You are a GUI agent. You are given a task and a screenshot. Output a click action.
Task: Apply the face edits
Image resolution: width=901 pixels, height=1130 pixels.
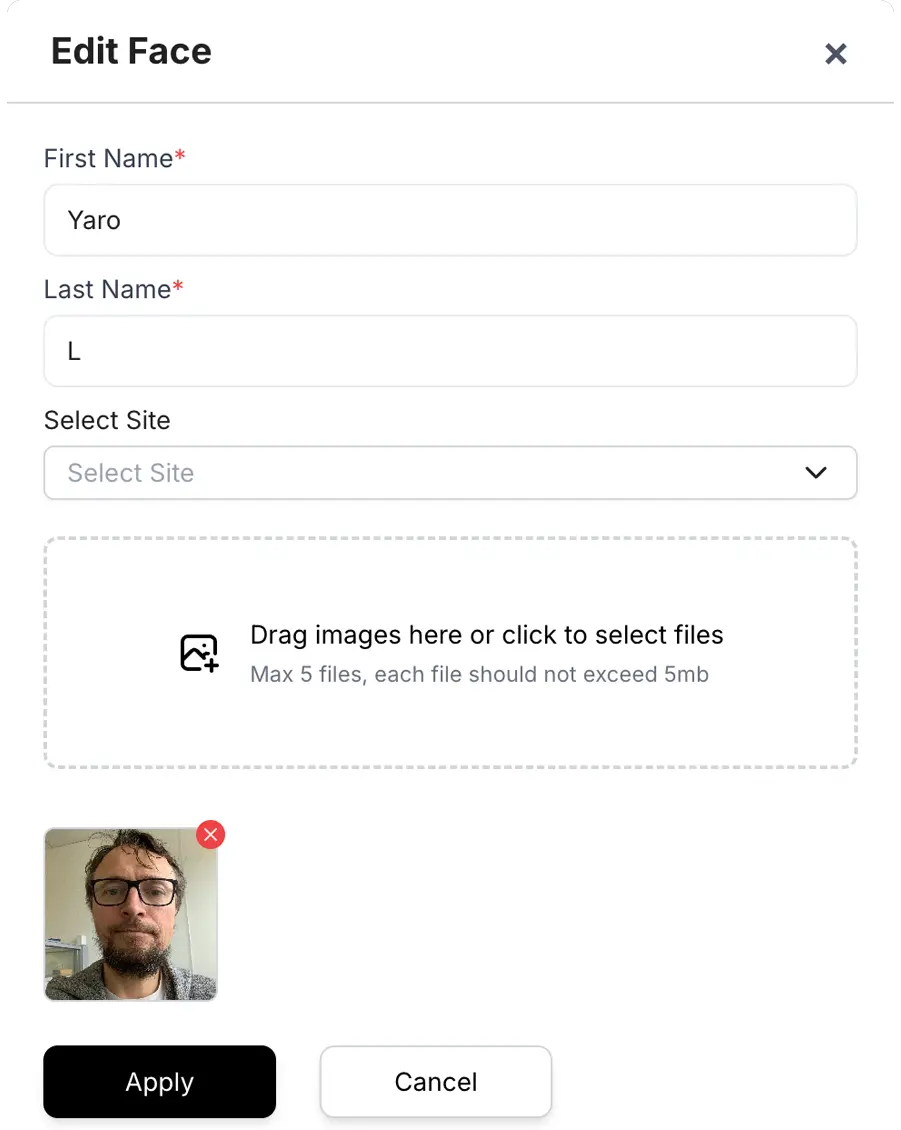coord(159,1082)
